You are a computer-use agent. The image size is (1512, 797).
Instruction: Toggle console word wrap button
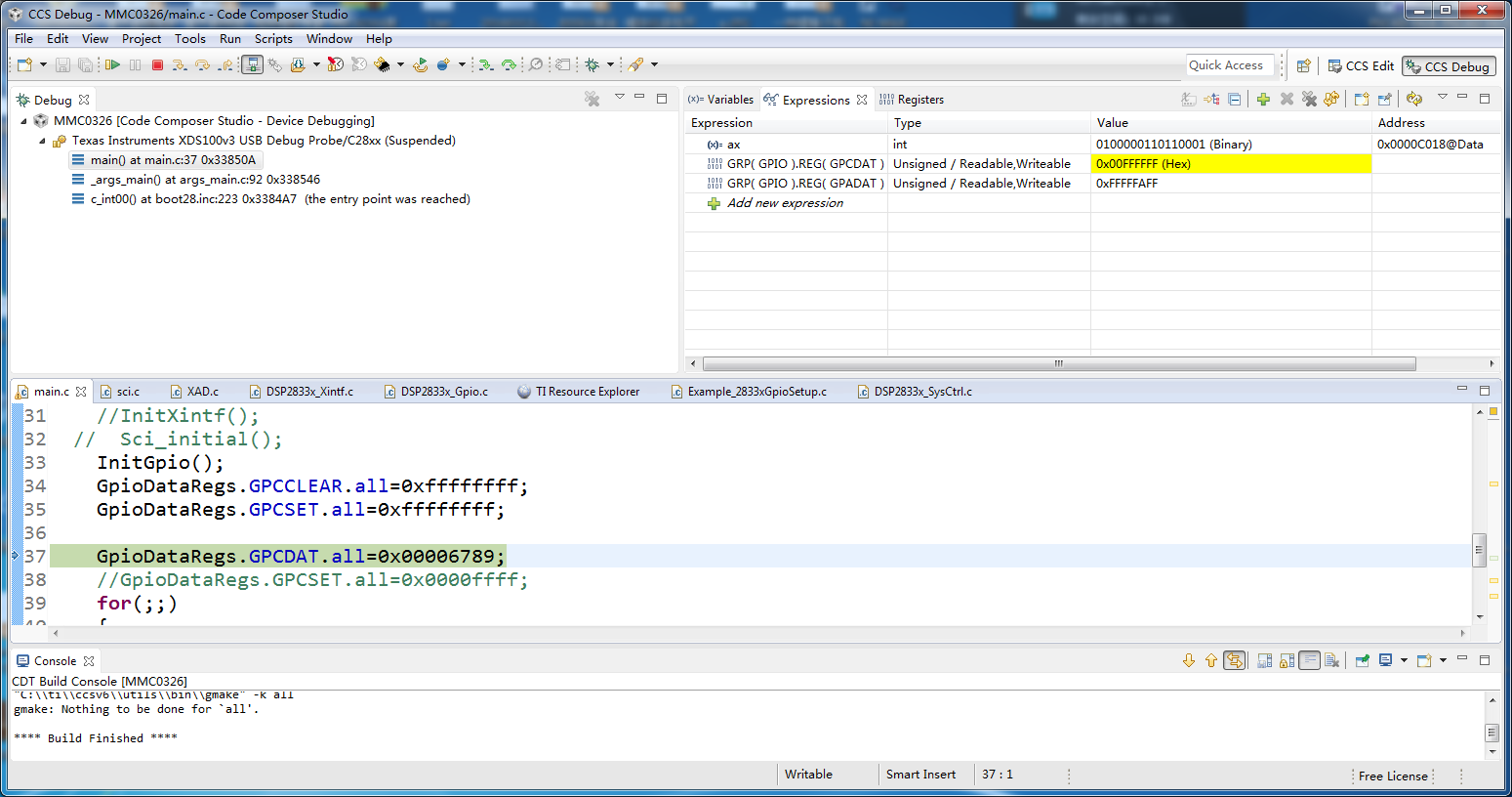1310,661
